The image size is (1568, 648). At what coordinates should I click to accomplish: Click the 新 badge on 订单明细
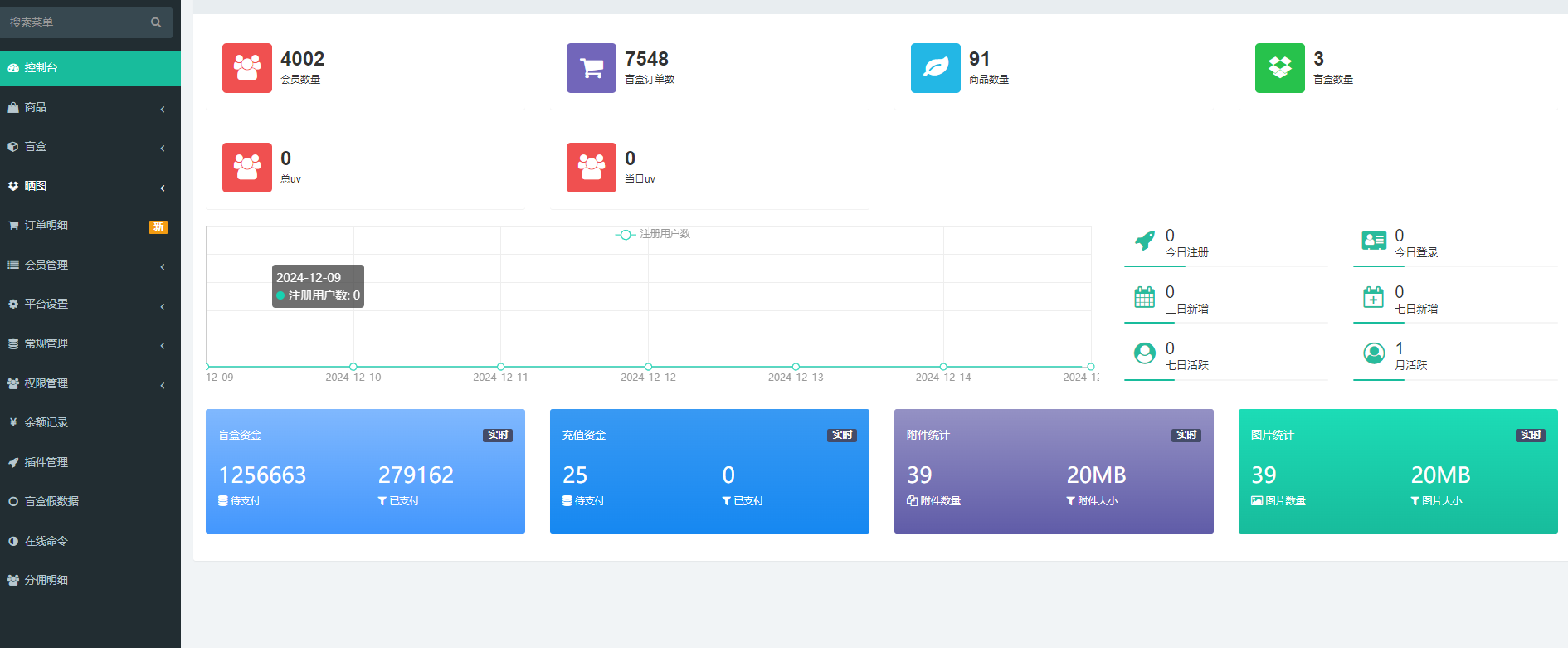coord(158,227)
